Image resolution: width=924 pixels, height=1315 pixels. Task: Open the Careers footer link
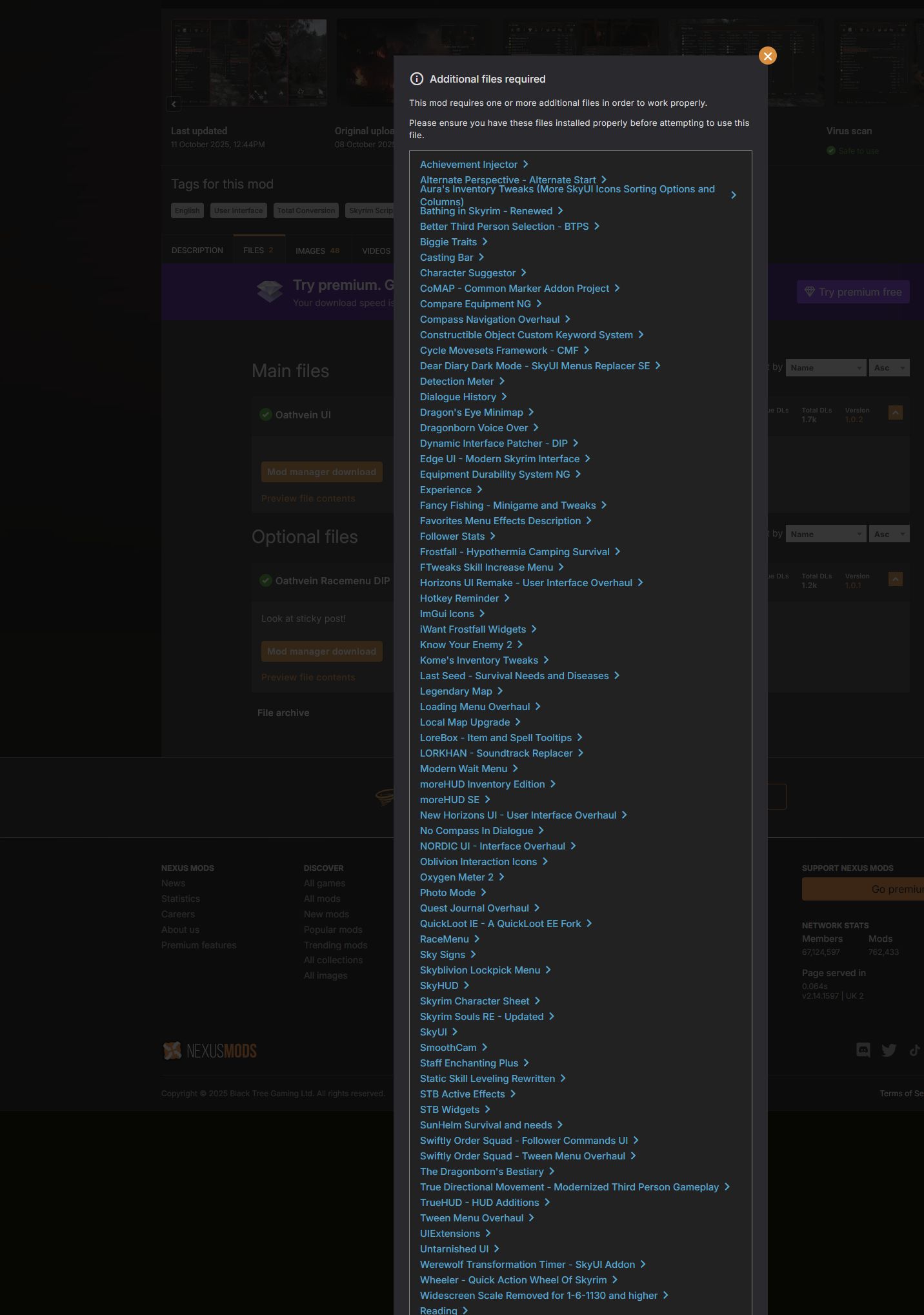point(178,914)
